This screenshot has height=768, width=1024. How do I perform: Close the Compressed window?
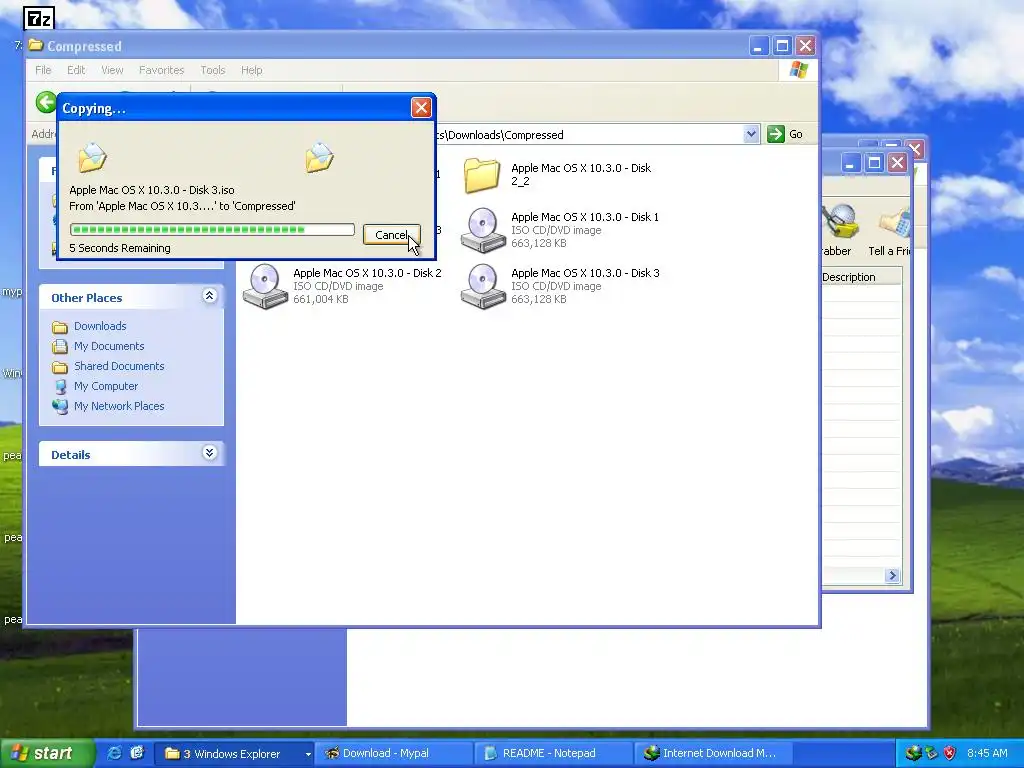805,46
